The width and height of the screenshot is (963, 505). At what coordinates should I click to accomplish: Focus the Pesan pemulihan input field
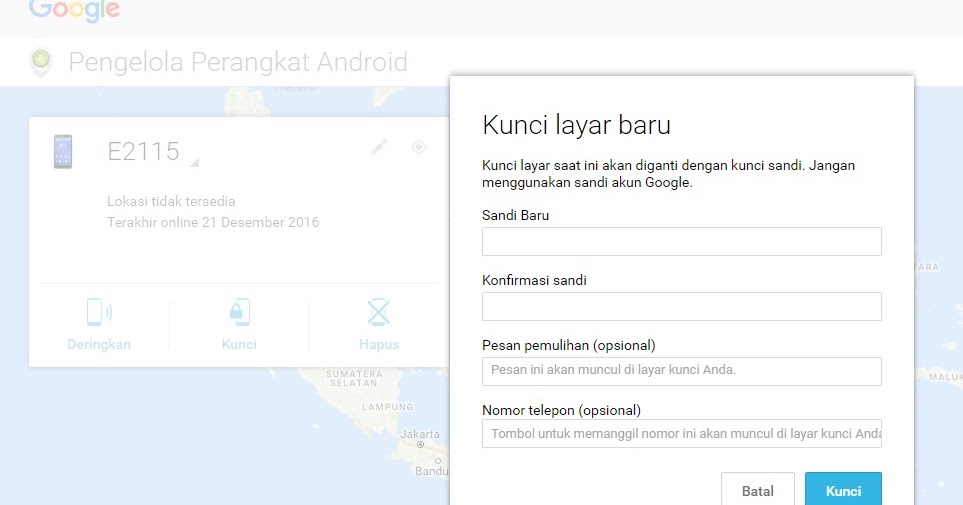coord(682,371)
